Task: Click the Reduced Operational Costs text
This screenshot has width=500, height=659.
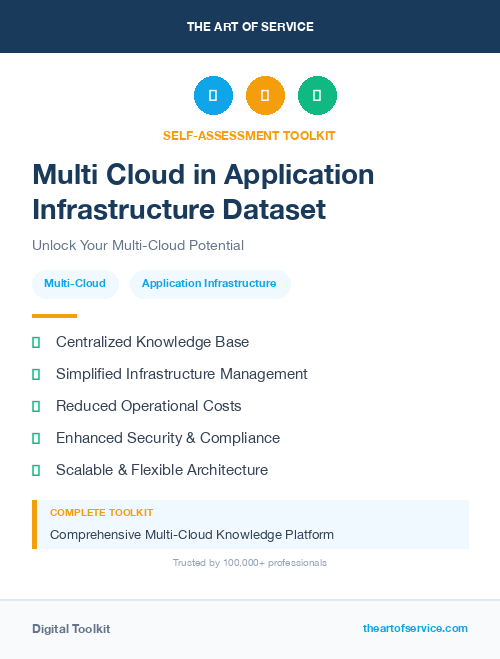Action: tap(149, 406)
